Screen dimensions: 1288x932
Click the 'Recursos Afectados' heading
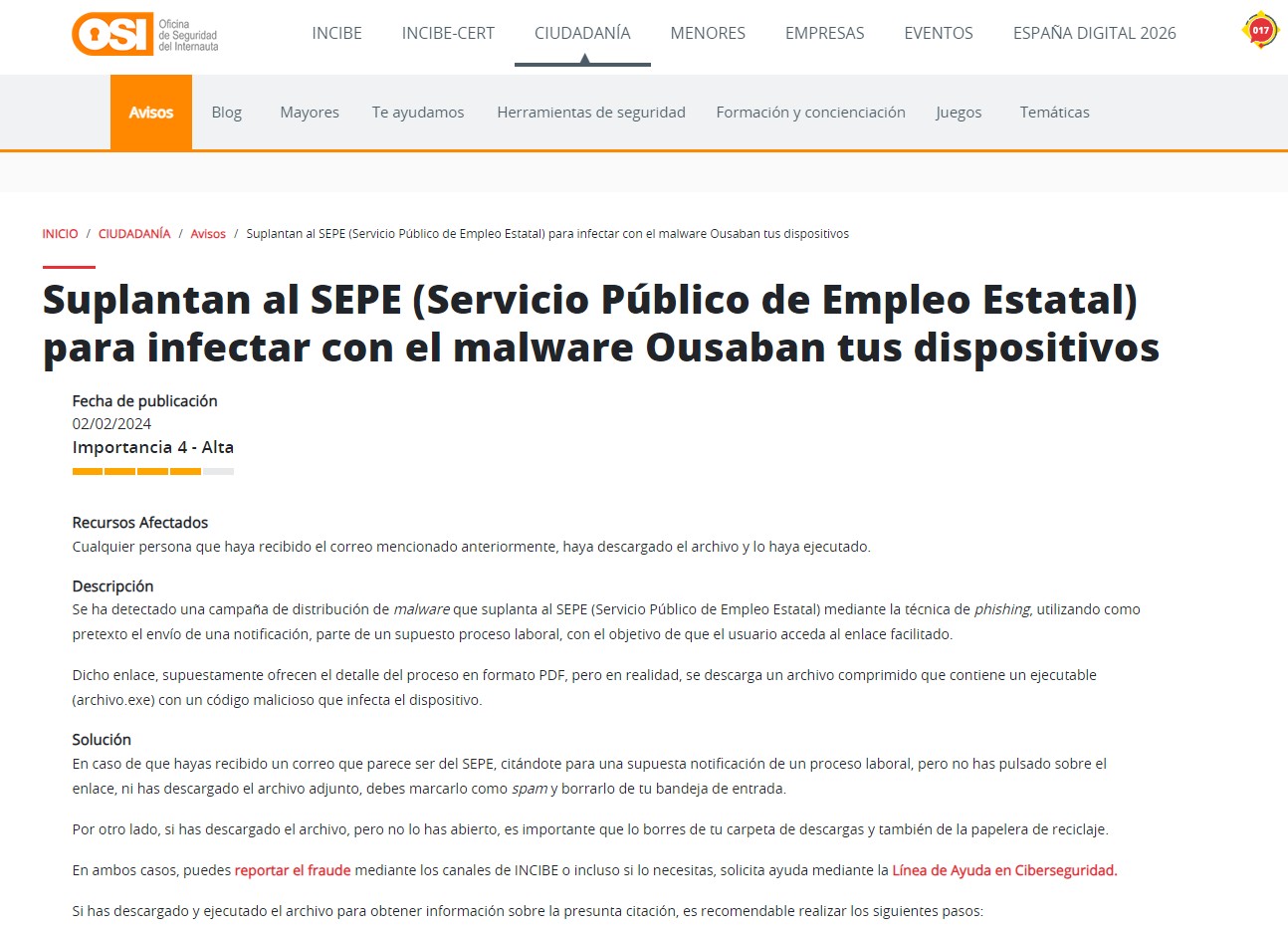pyautogui.click(x=140, y=523)
